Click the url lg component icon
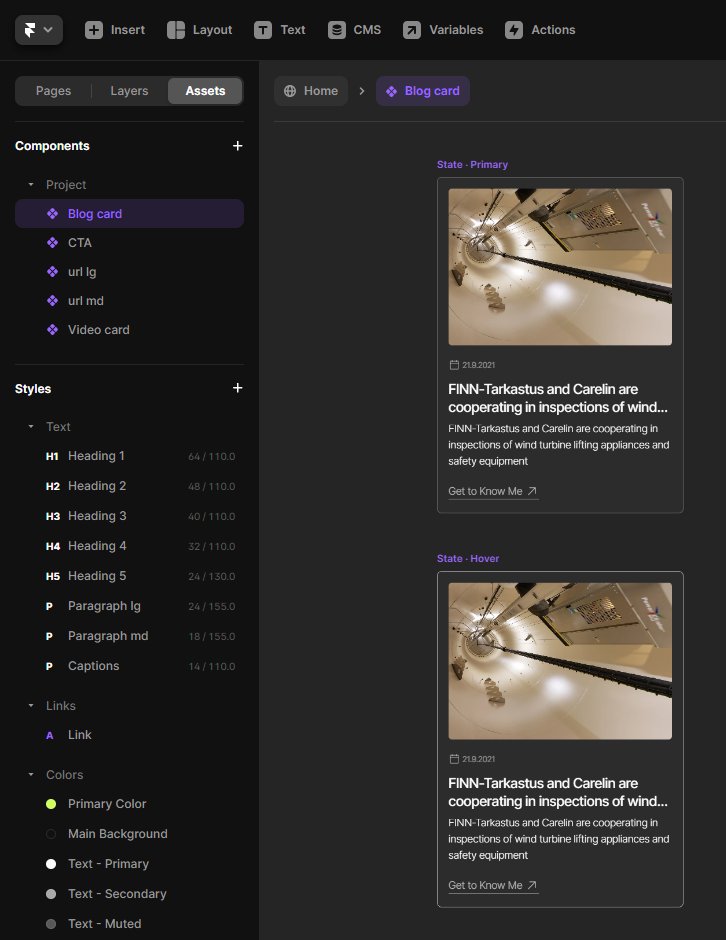Image resolution: width=726 pixels, height=940 pixels. pos(53,272)
